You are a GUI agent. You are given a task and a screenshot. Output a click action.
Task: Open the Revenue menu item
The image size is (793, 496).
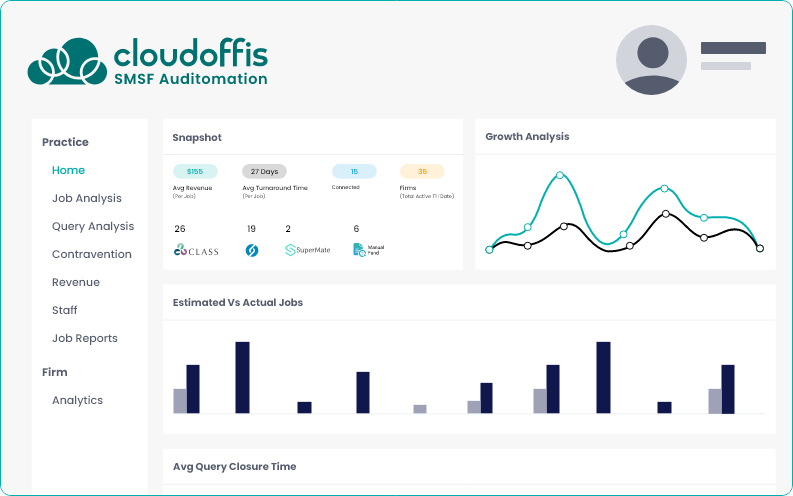pyautogui.click(x=73, y=282)
